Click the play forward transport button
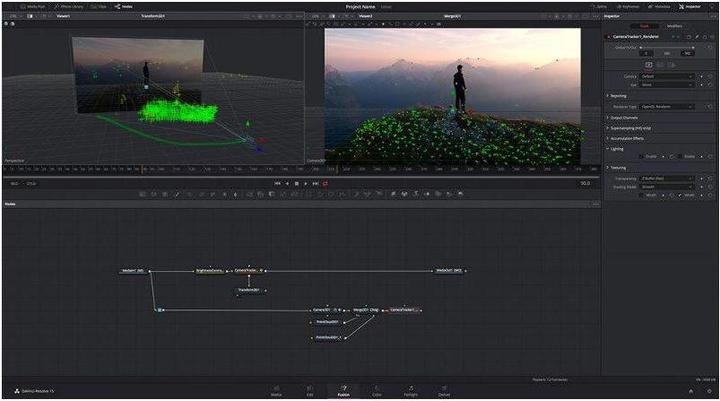 click(x=306, y=183)
